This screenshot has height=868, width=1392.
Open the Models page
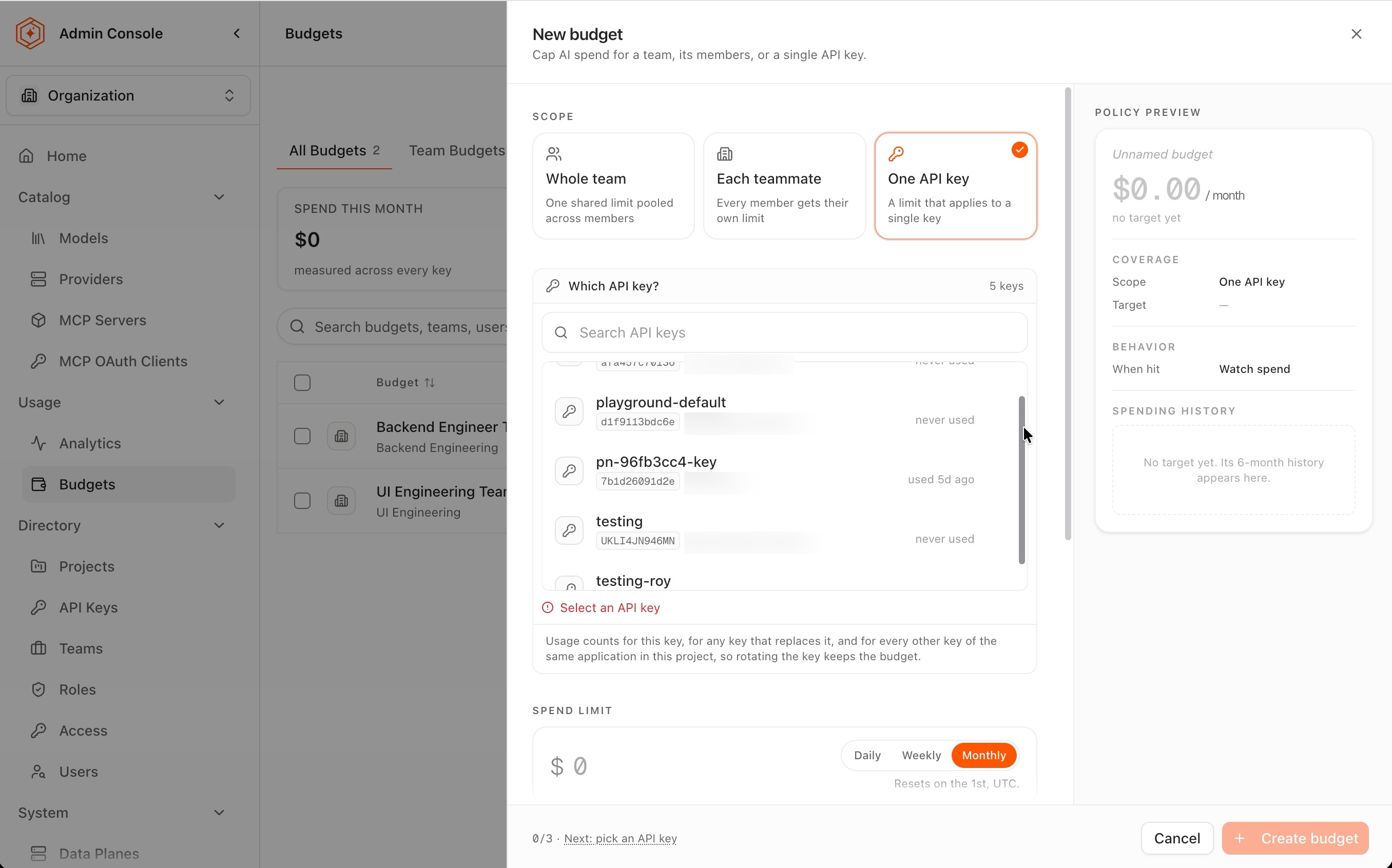click(83, 238)
